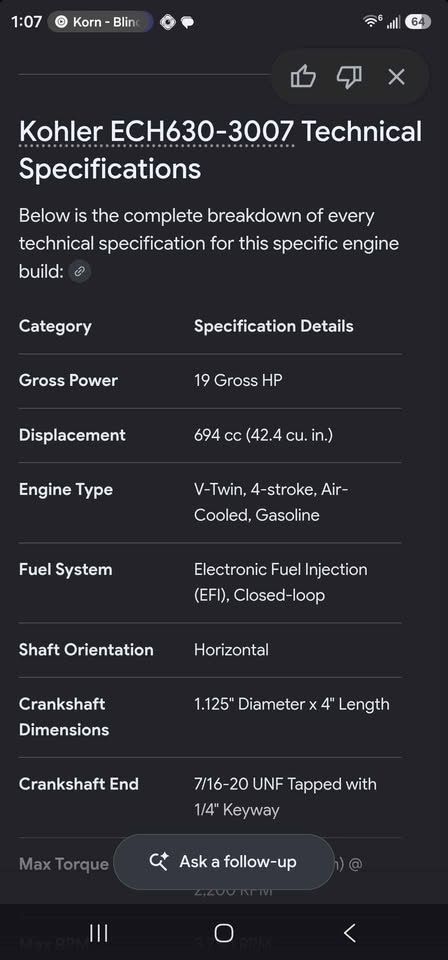Tap the chat bubble notification icon

[188, 22]
